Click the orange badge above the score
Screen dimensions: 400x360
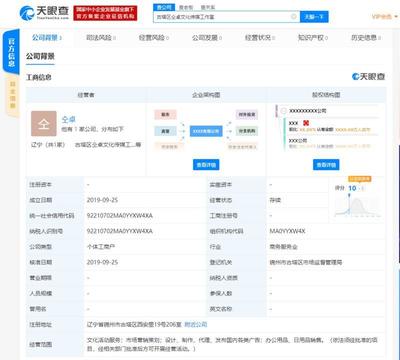[360, 179]
